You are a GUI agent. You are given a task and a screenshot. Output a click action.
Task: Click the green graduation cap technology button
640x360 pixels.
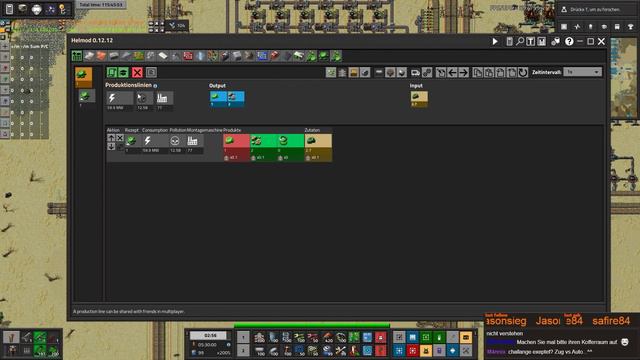123,72
